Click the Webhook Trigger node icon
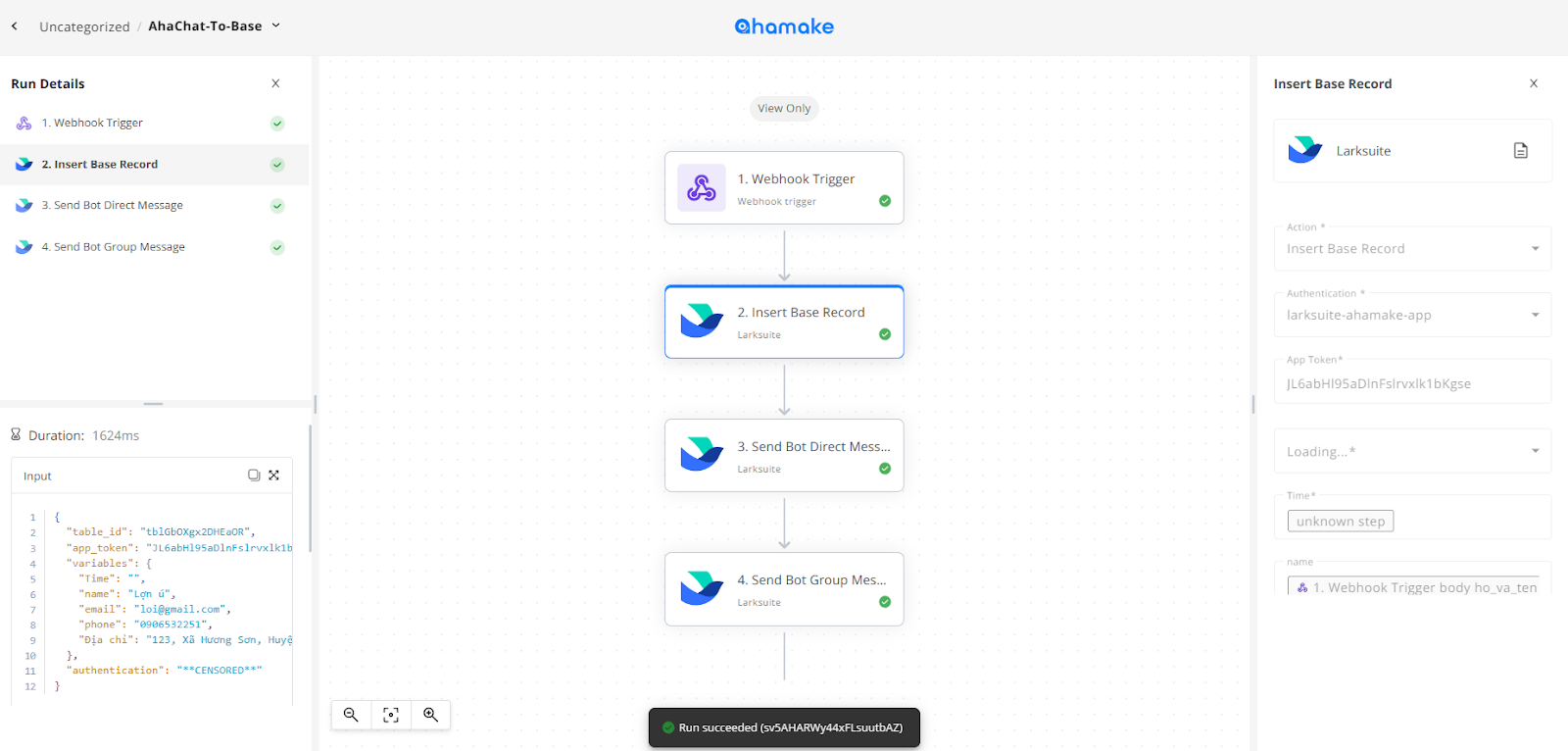Screen dimensions: 1568x751 (702, 188)
